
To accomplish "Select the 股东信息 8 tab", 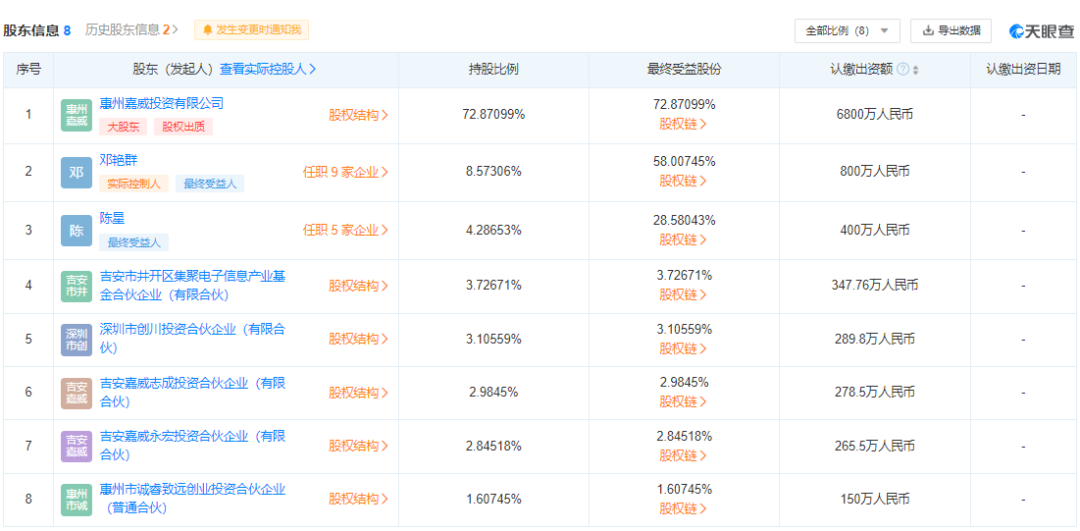I will click(37, 30).
